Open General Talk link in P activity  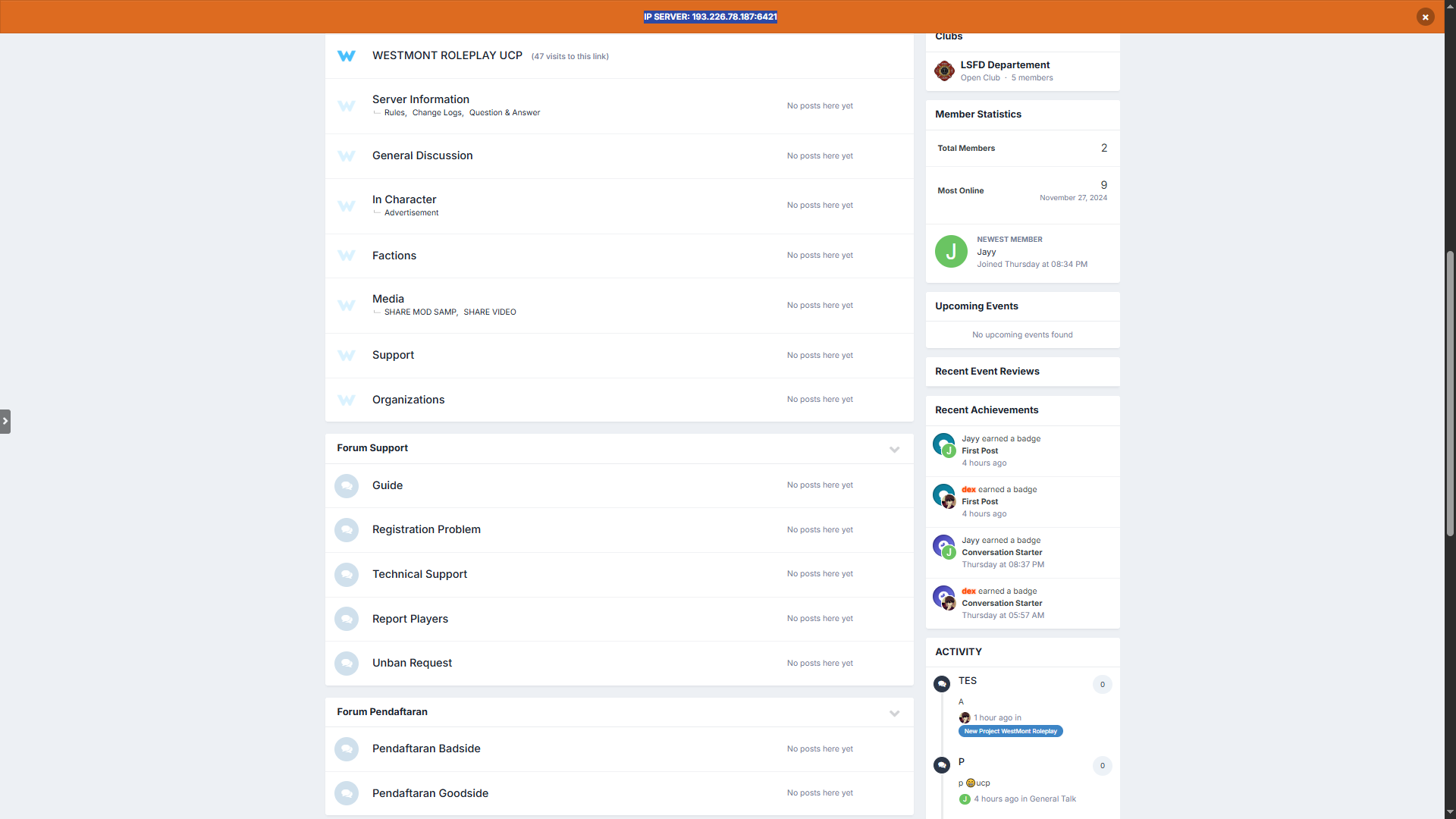tap(1053, 799)
